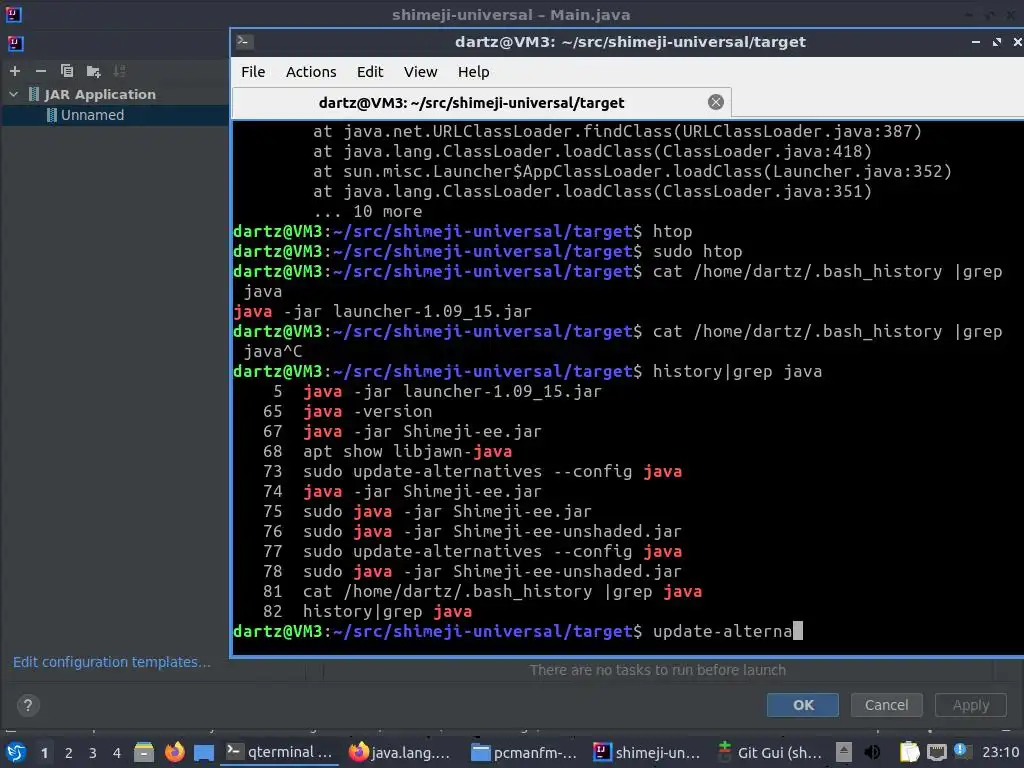Image resolution: width=1024 pixels, height=768 pixels.
Task: Open the start menu on the taskbar
Action: 16,752
